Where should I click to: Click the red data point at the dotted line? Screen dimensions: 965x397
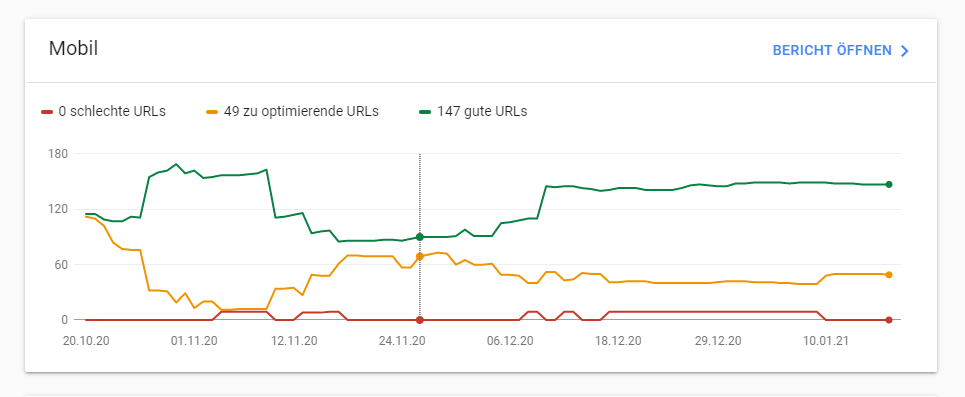[x=420, y=320]
